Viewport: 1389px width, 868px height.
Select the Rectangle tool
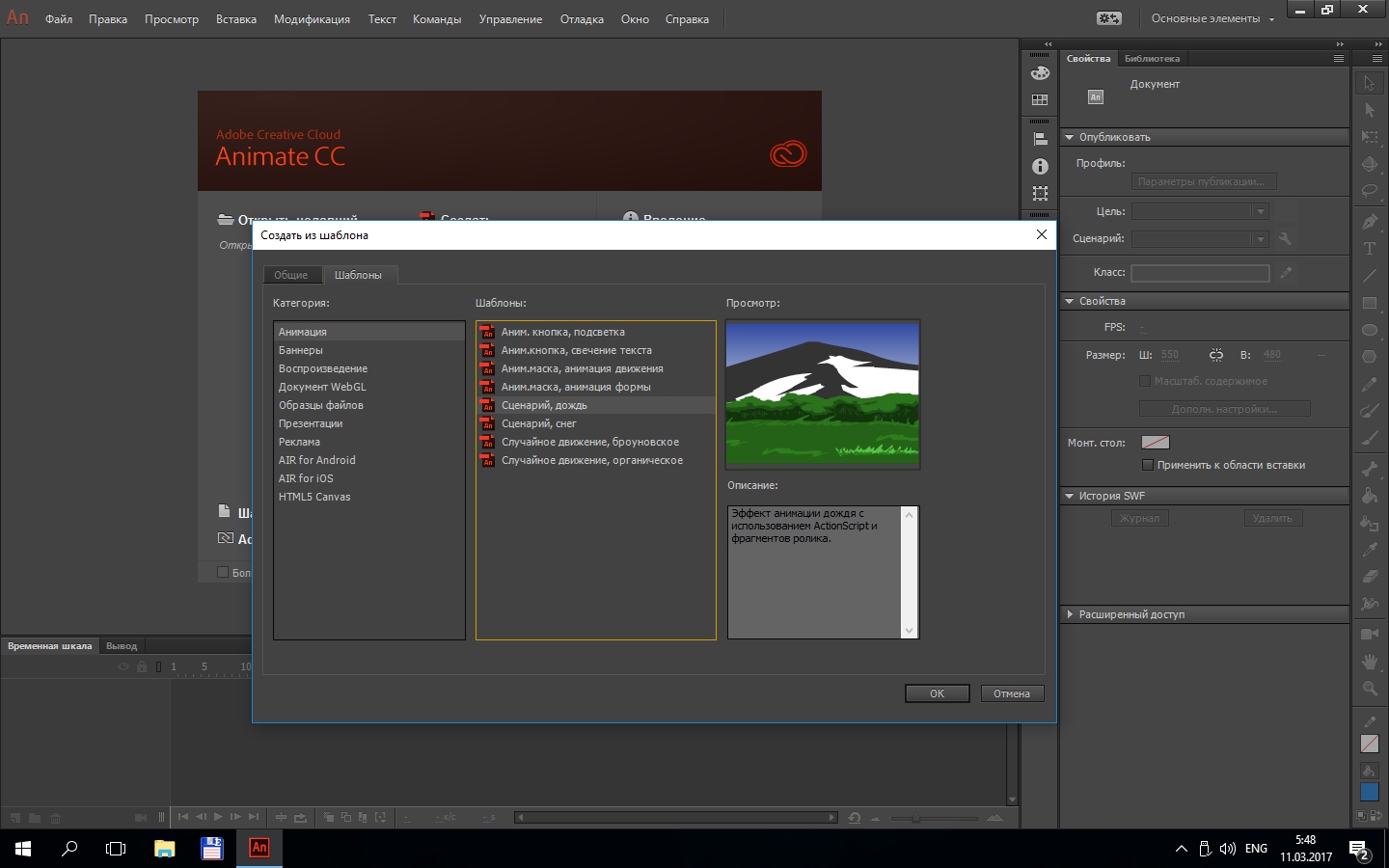click(1369, 303)
